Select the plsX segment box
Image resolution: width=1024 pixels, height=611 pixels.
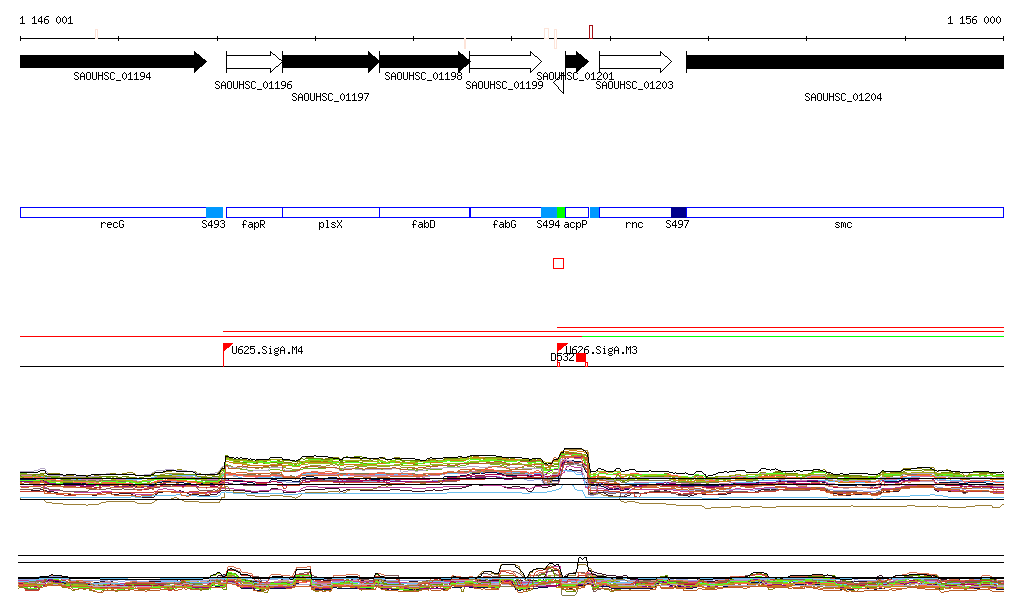click(331, 212)
